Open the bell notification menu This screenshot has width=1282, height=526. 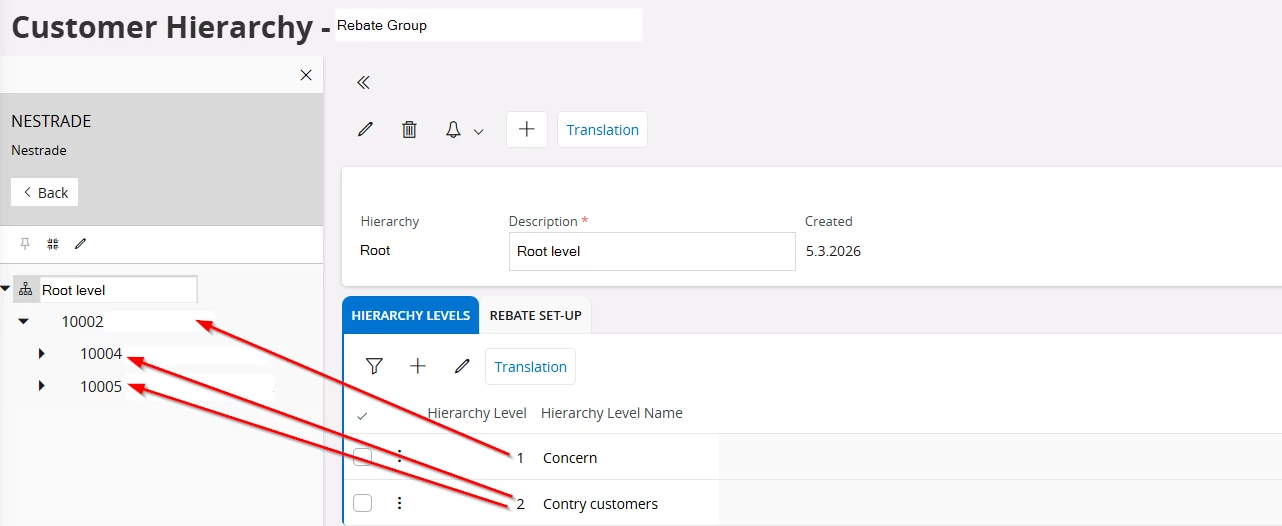453,129
